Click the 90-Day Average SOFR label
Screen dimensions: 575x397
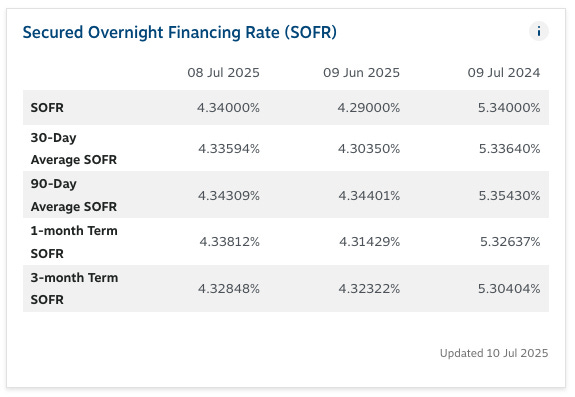74,195
